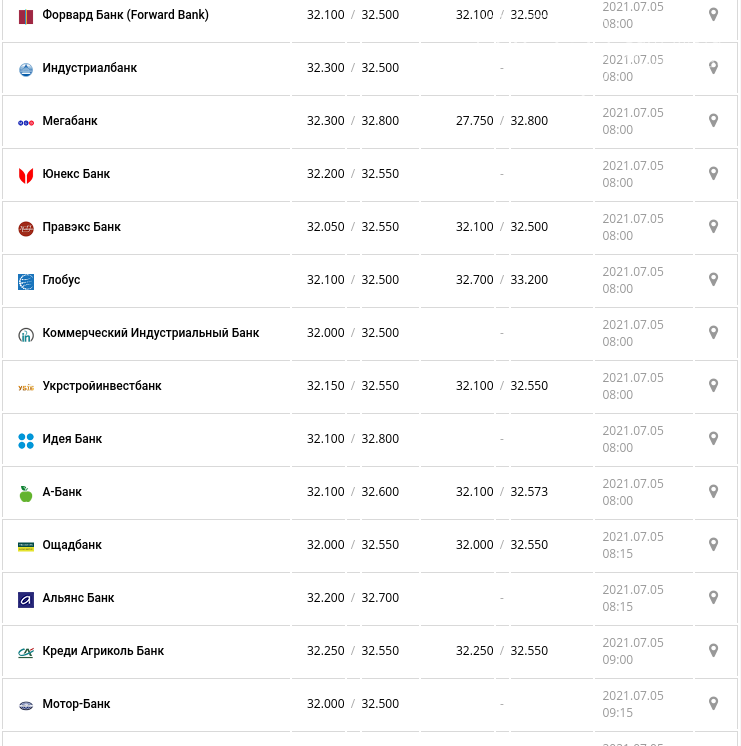Open the Коммерческий Индустриальный Банк page
The image size is (741, 746).
click(x=151, y=333)
